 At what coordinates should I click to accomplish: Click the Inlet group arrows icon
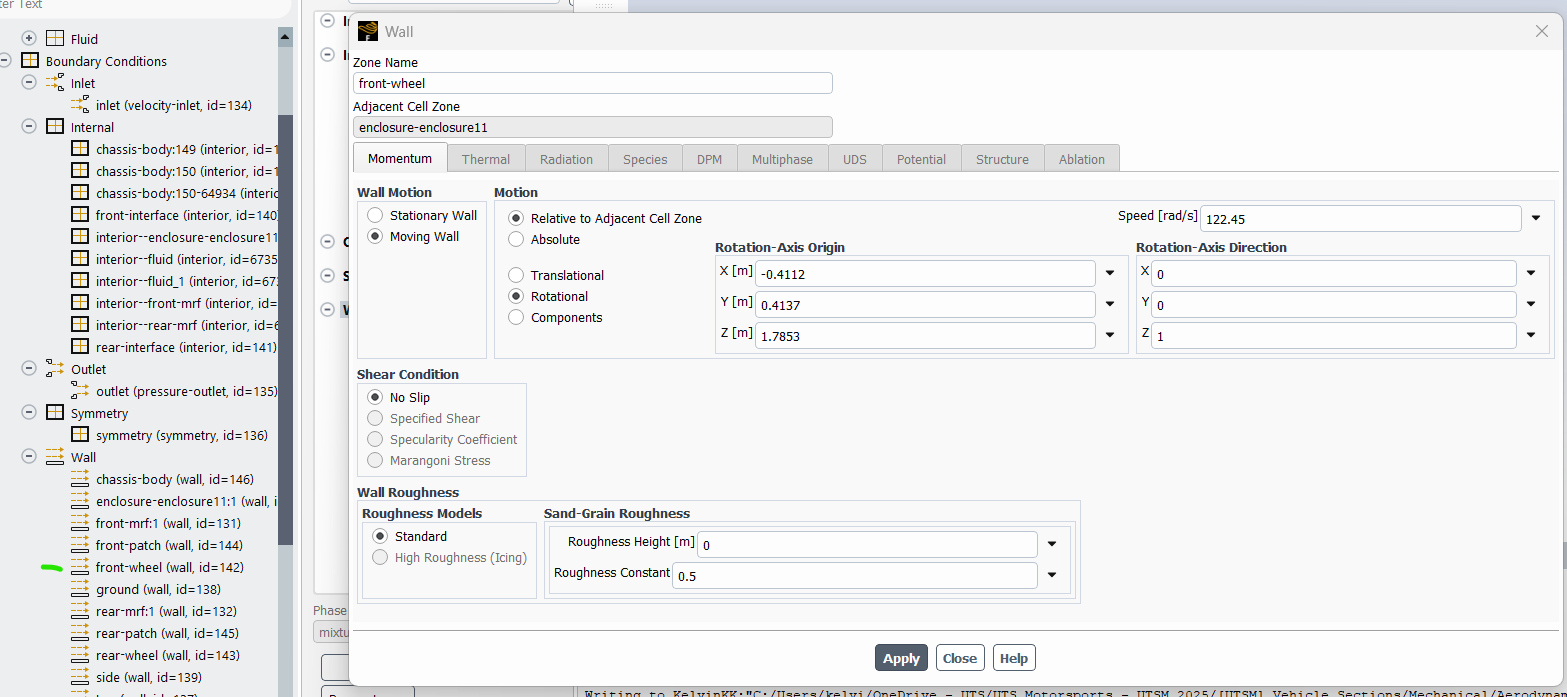click(55, 83)
